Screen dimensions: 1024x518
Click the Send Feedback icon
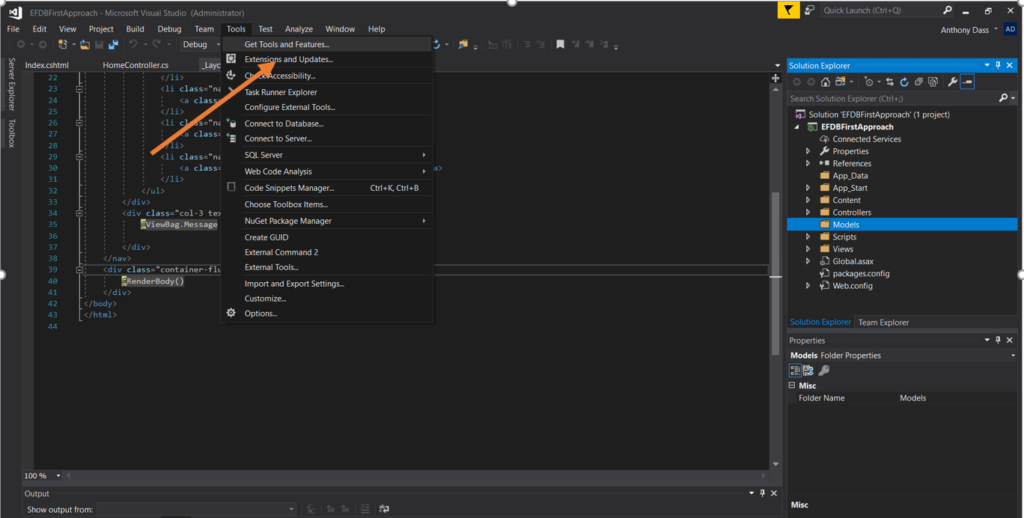pos(810,10)
